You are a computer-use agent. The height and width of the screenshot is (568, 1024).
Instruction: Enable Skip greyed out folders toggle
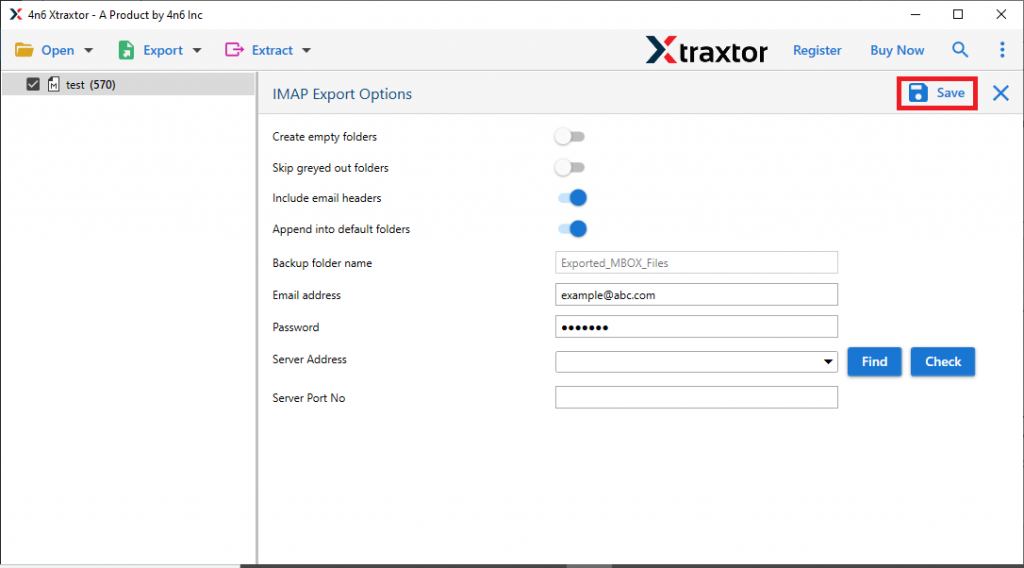570,167
